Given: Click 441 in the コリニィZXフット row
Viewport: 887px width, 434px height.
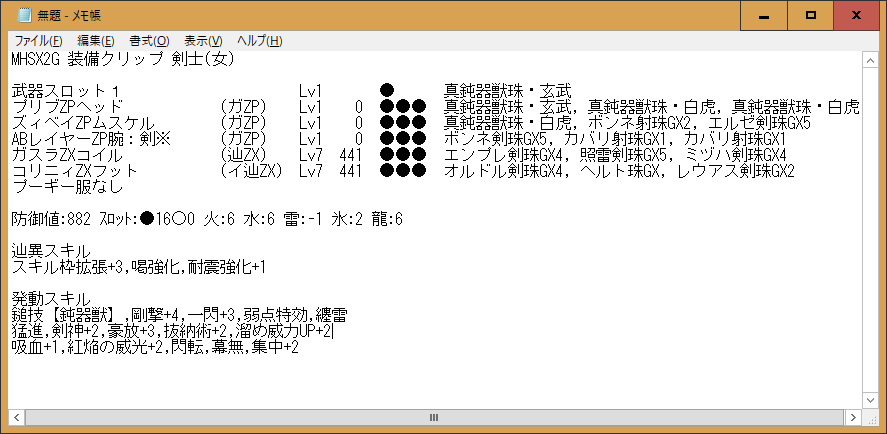Looking at the screenshot, I should click(351, 170).
